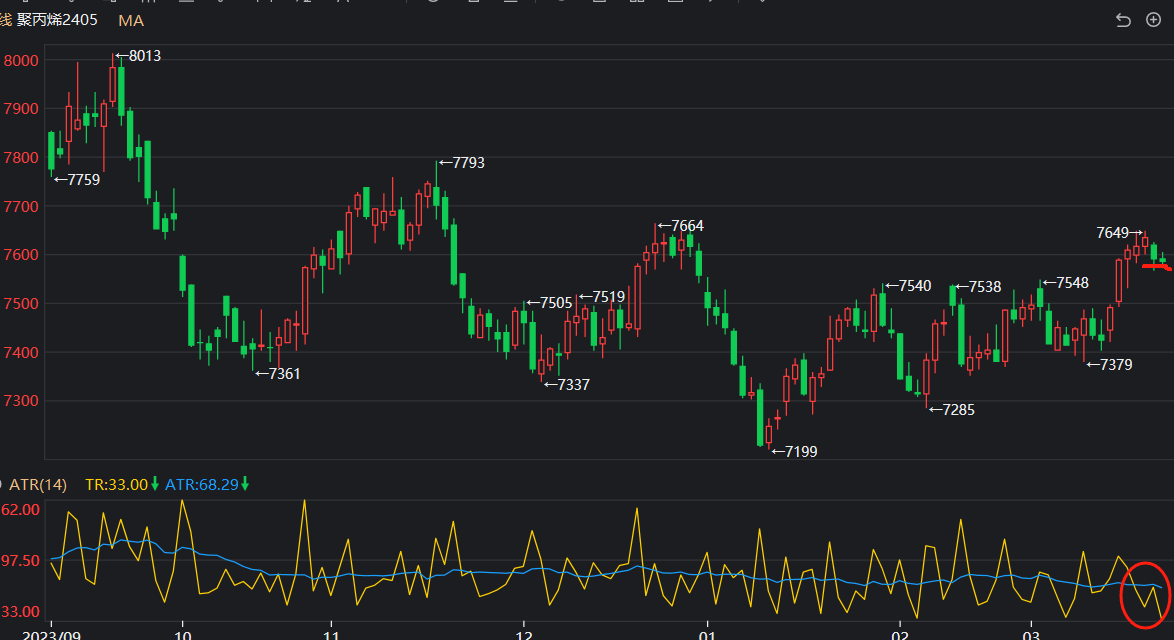1174x640 pixels.
Task: Click the 8013 high price label
Action: coord(145,56)
